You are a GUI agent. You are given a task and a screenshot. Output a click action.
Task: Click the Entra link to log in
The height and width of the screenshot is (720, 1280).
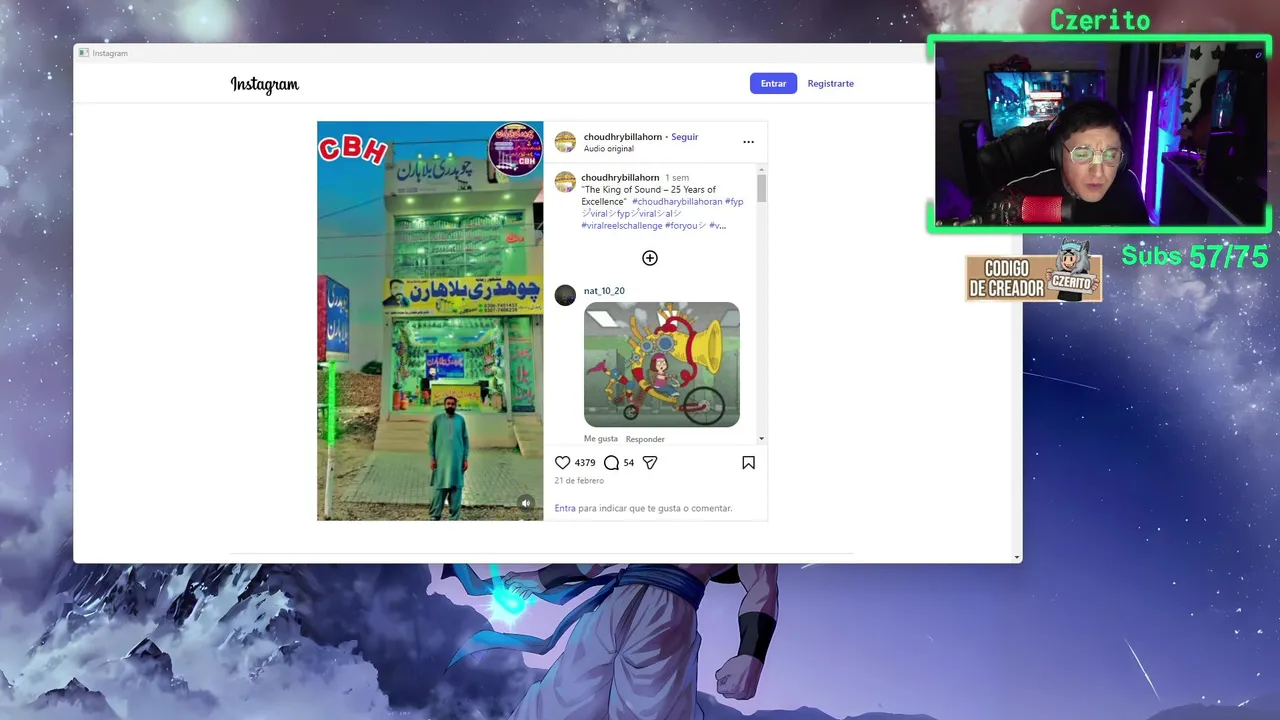(x=565, y=508)
